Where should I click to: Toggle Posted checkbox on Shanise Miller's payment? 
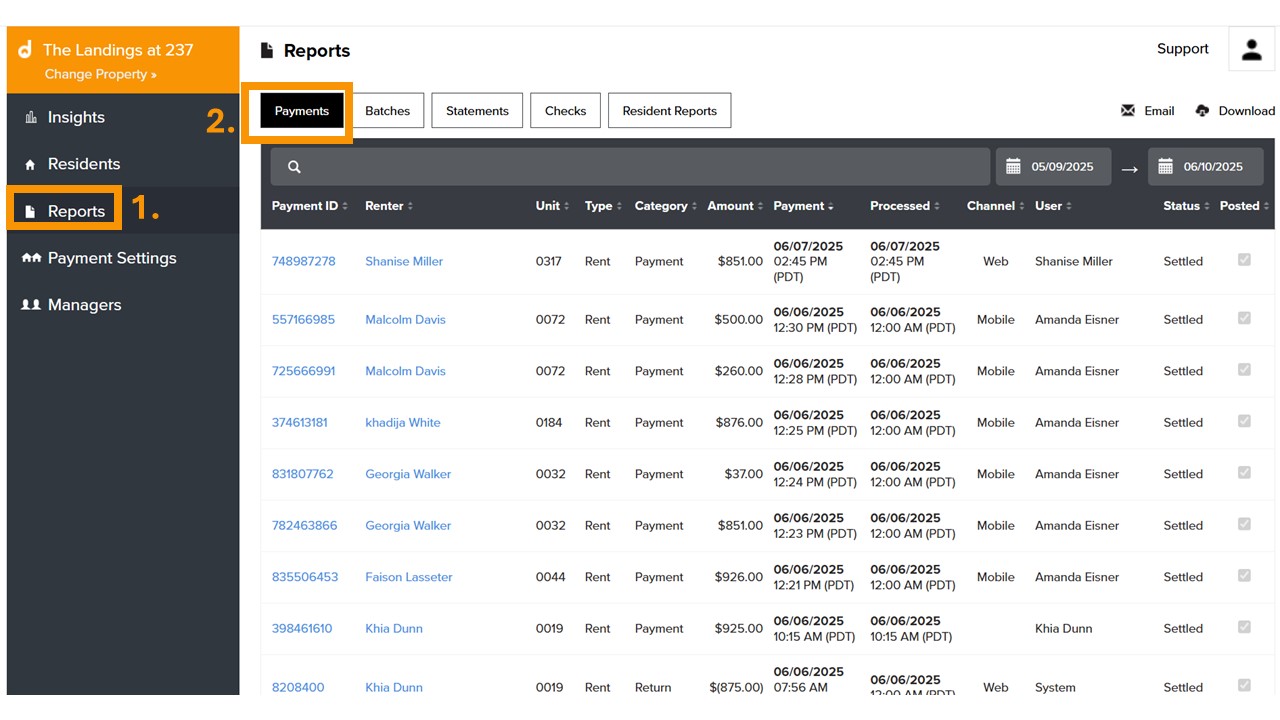coord(1244,261)
